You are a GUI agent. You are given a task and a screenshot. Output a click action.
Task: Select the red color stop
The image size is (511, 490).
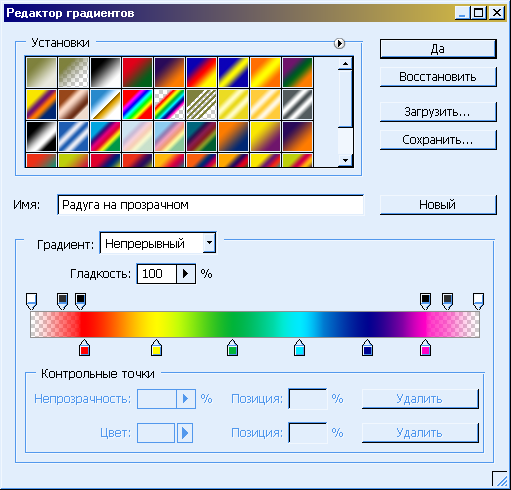coord(84,348)
